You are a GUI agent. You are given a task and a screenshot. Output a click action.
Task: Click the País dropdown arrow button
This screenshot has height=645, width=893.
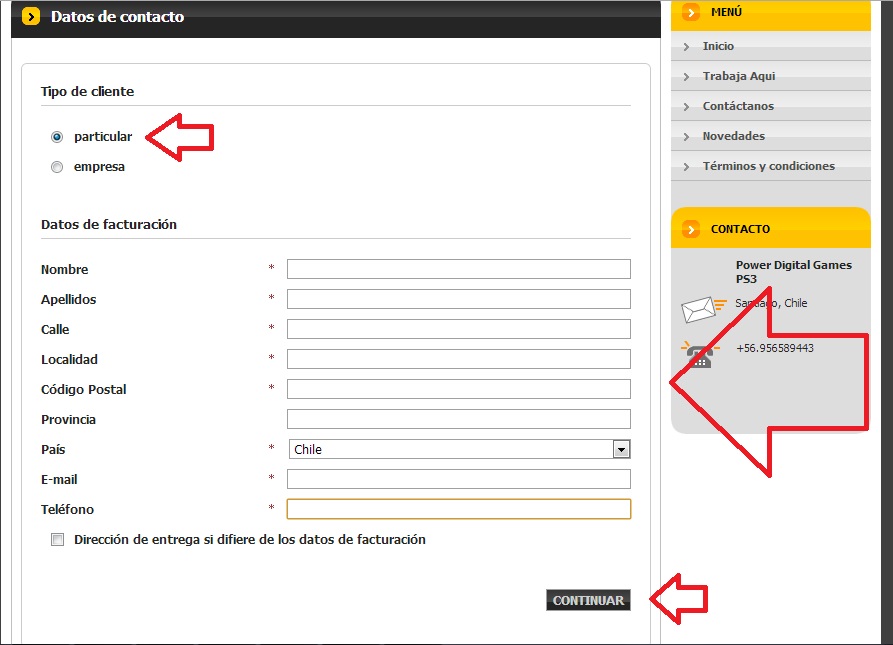click(x=621, y=449)
